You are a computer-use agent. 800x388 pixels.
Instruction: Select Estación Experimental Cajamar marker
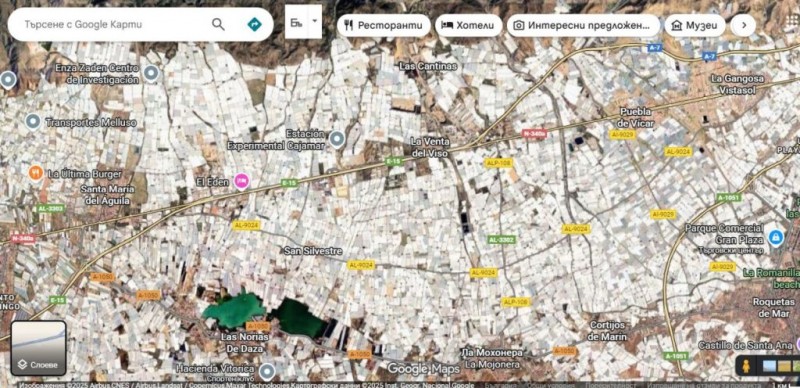click(x=336, y=139)
